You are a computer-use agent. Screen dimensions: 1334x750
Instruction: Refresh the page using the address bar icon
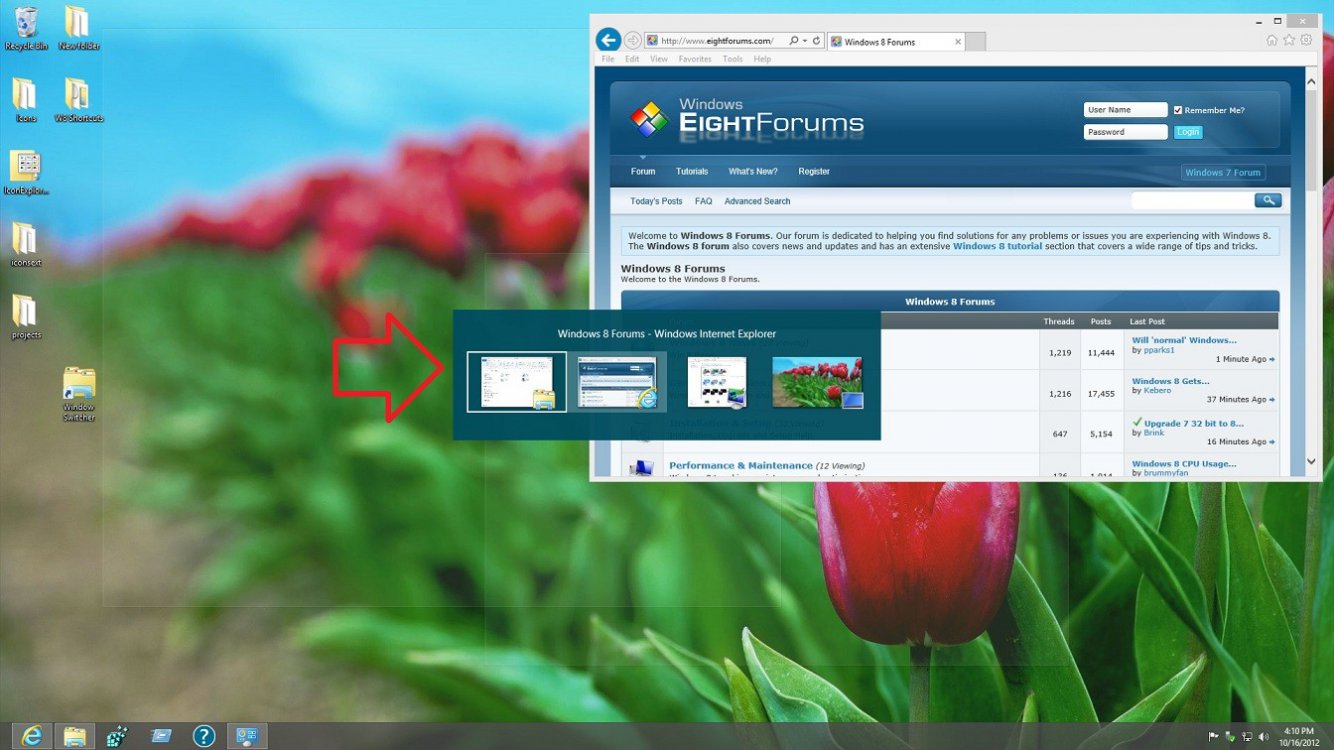click(815, 40)
